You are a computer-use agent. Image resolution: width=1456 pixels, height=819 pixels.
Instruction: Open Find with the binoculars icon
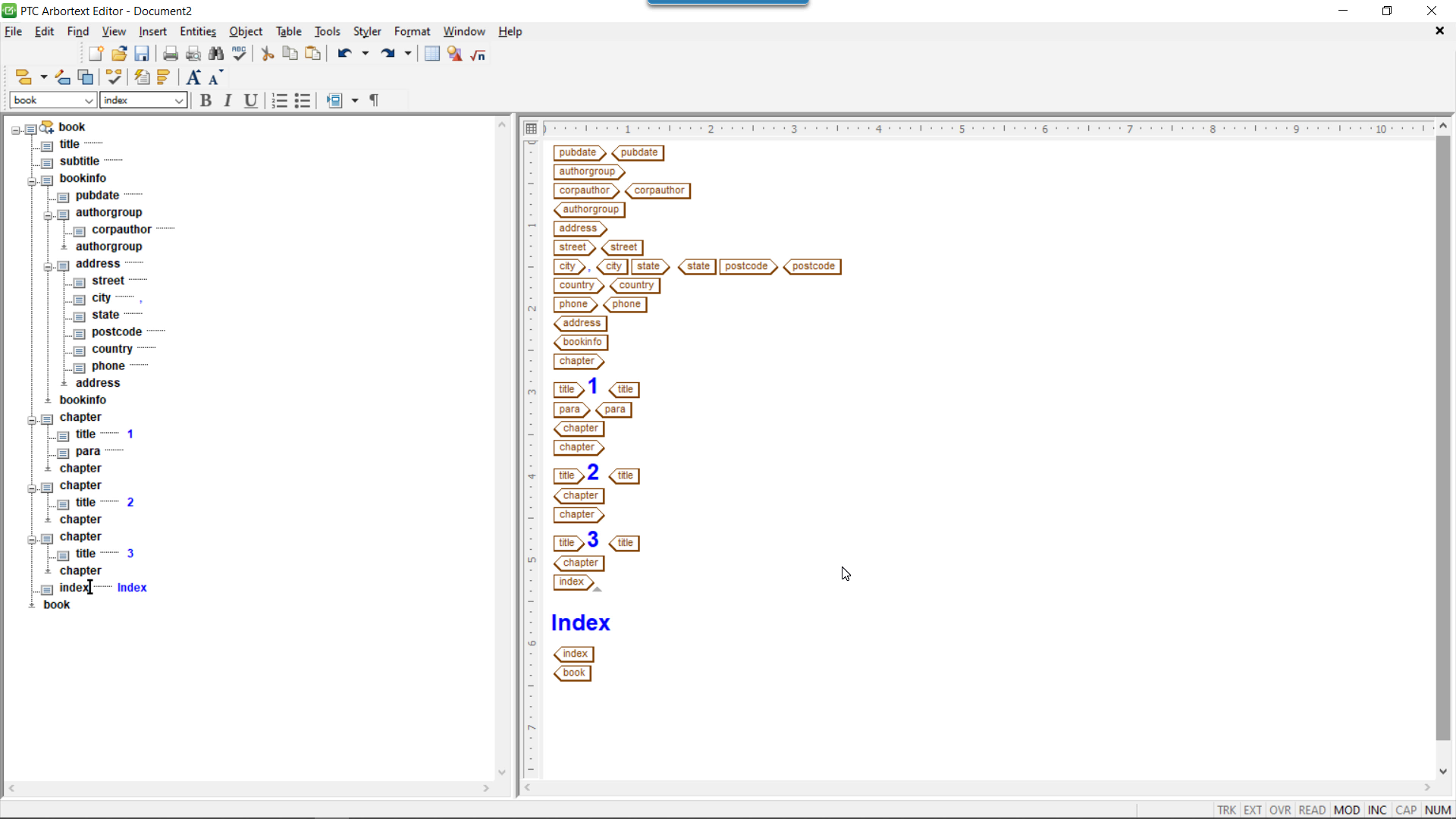[x=216, y=54]
